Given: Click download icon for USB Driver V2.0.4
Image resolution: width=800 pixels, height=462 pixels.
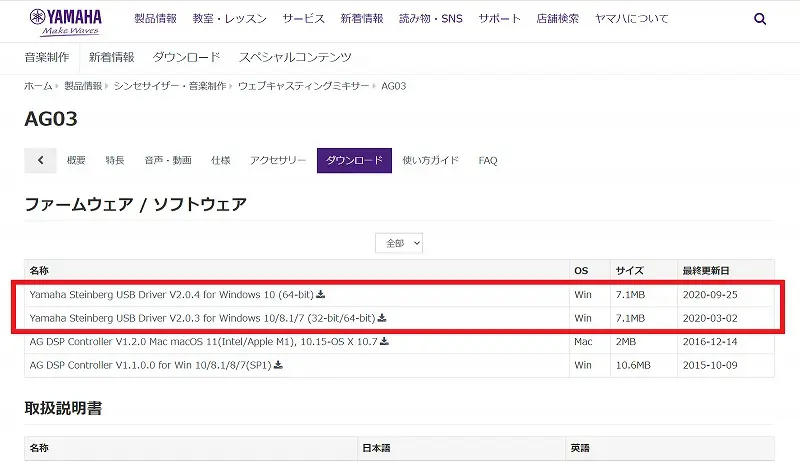Looking at the screenshot, I should click(321, 294).
